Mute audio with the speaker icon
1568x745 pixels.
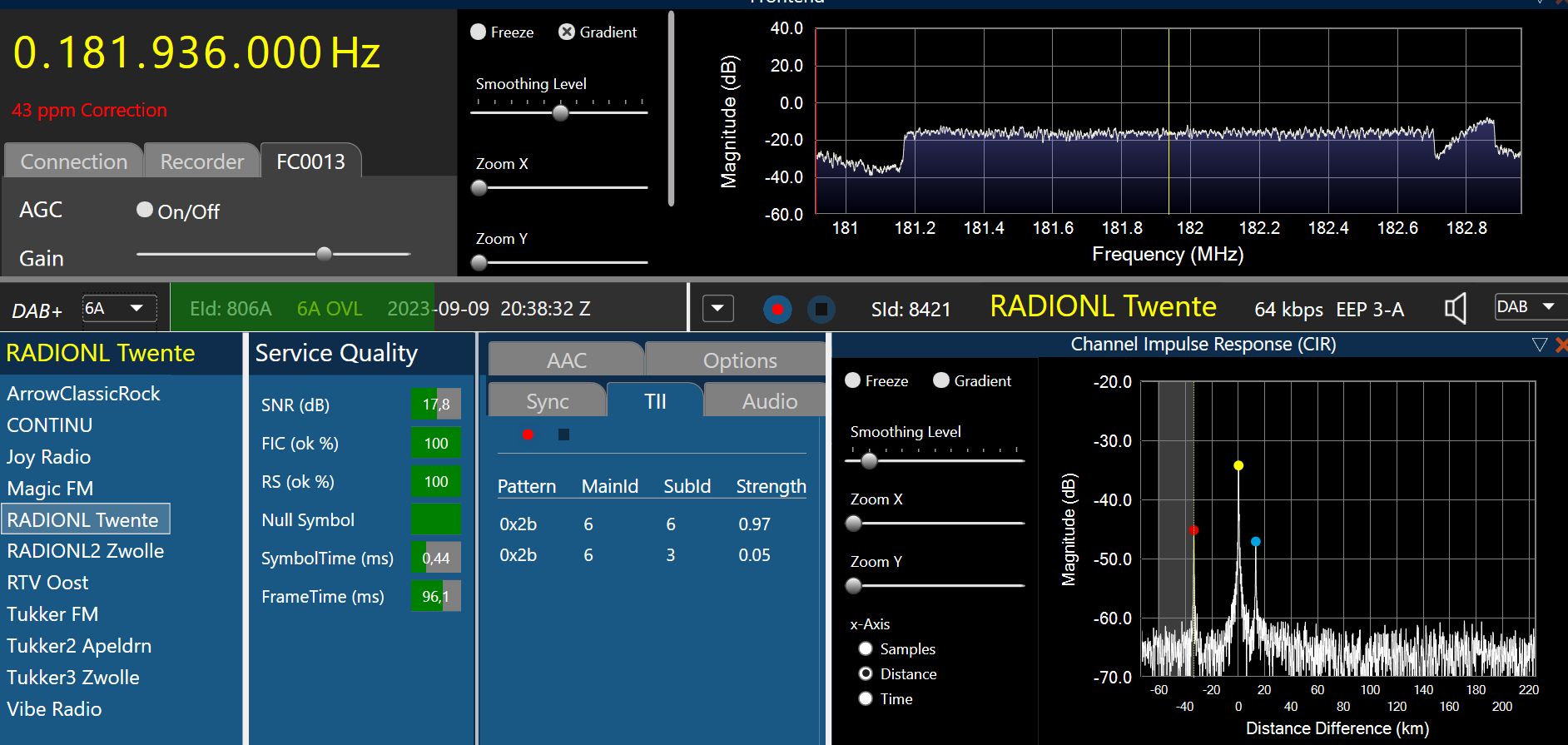[x=1455, y=309]
